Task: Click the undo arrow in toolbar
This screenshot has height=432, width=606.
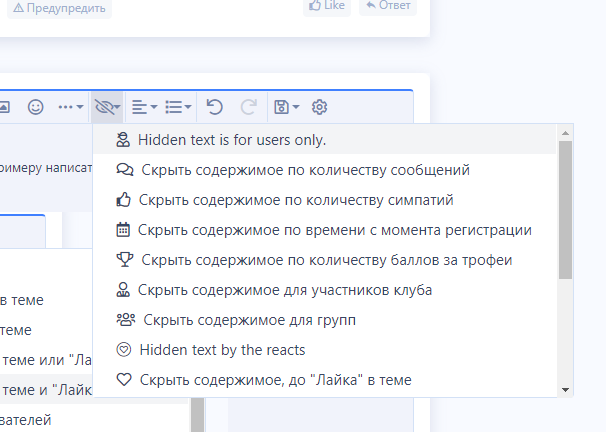Action: coord(214,106)
